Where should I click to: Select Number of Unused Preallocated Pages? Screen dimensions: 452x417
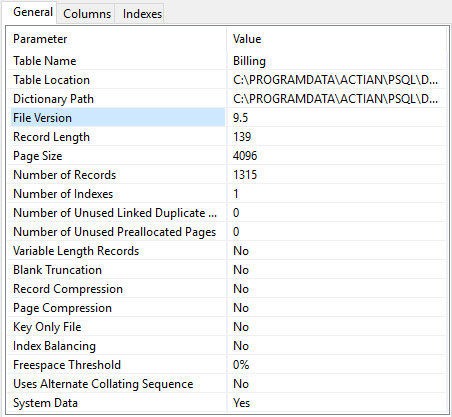pos(115,232)
